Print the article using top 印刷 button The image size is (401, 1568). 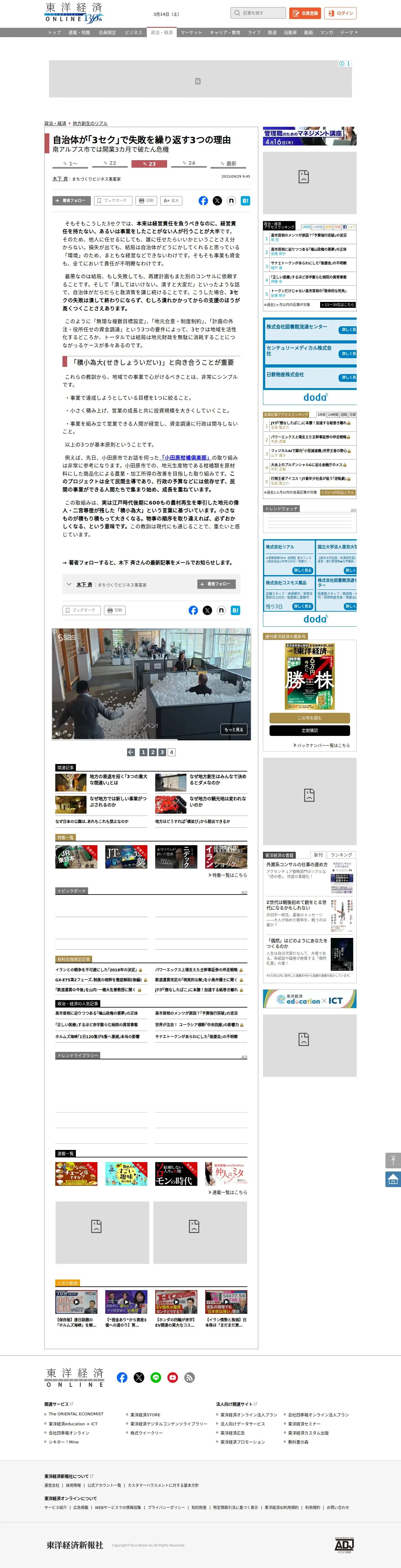pos(146,200)
